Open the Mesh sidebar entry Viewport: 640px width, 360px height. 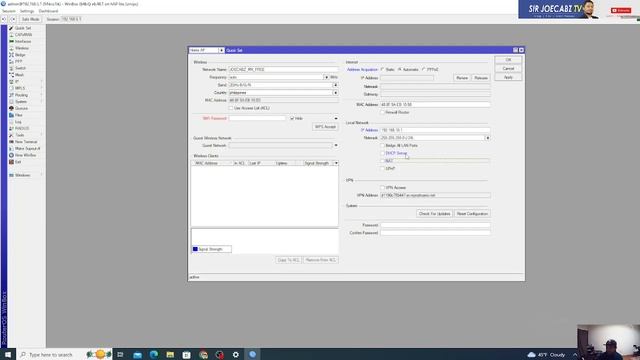pyautogui.click(x=19, y=75)
